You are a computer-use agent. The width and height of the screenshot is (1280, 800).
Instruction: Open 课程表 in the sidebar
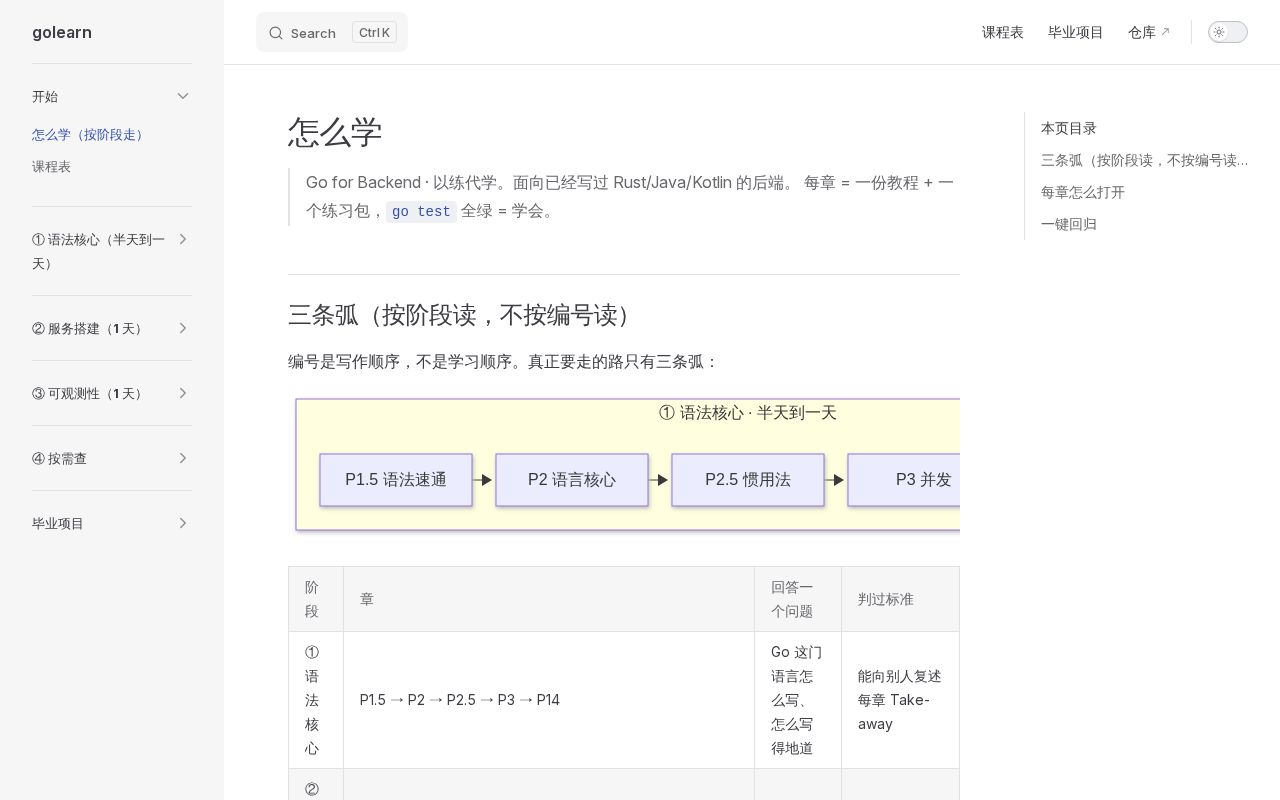point(51,166)
